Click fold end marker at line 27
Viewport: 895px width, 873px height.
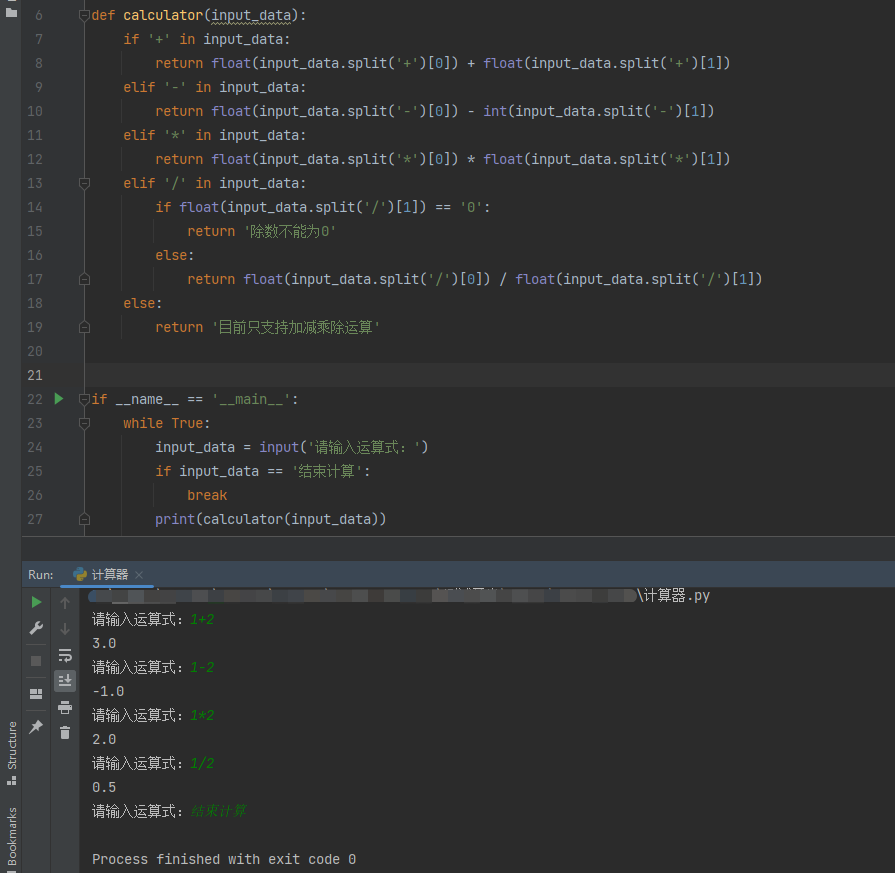pos(84,519)
